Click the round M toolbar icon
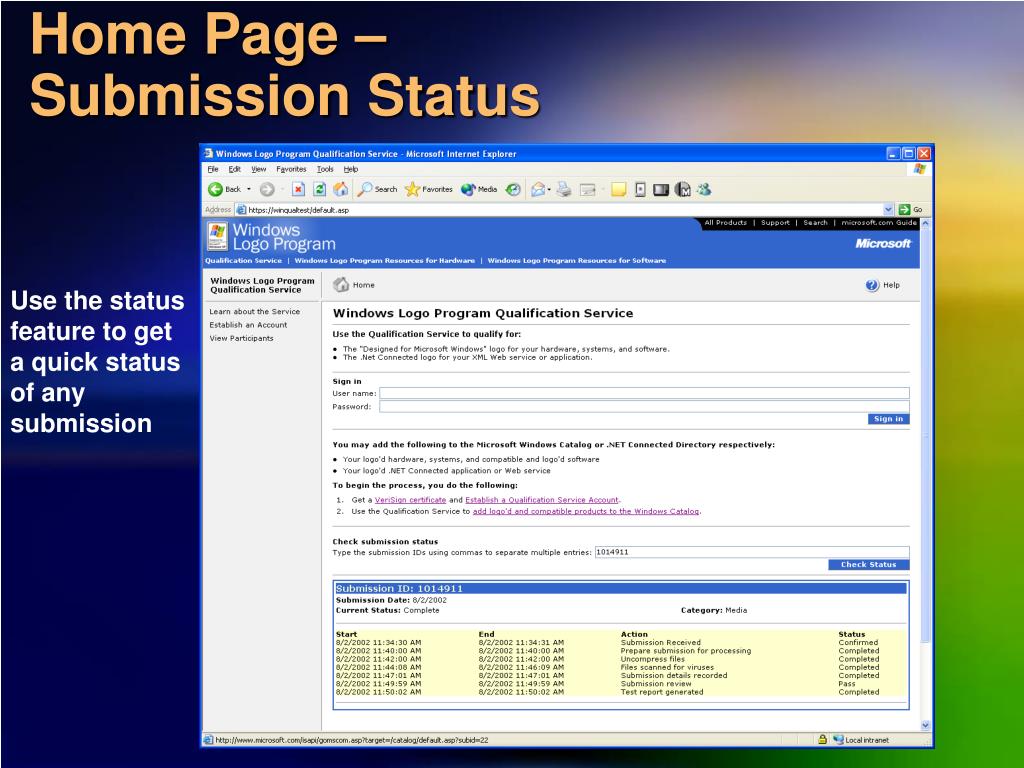1024x768 pixels. point(683,189)
